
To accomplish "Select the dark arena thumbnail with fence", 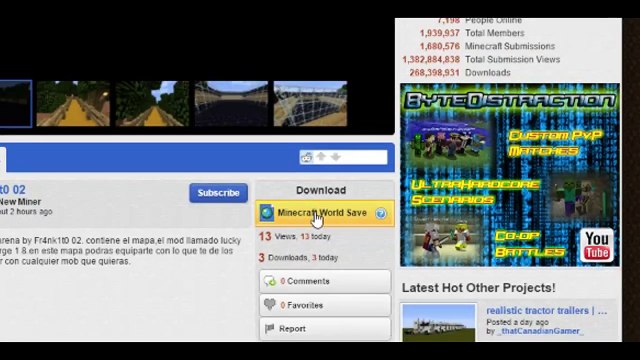I will pyautogui.click(x=231, y=104).
